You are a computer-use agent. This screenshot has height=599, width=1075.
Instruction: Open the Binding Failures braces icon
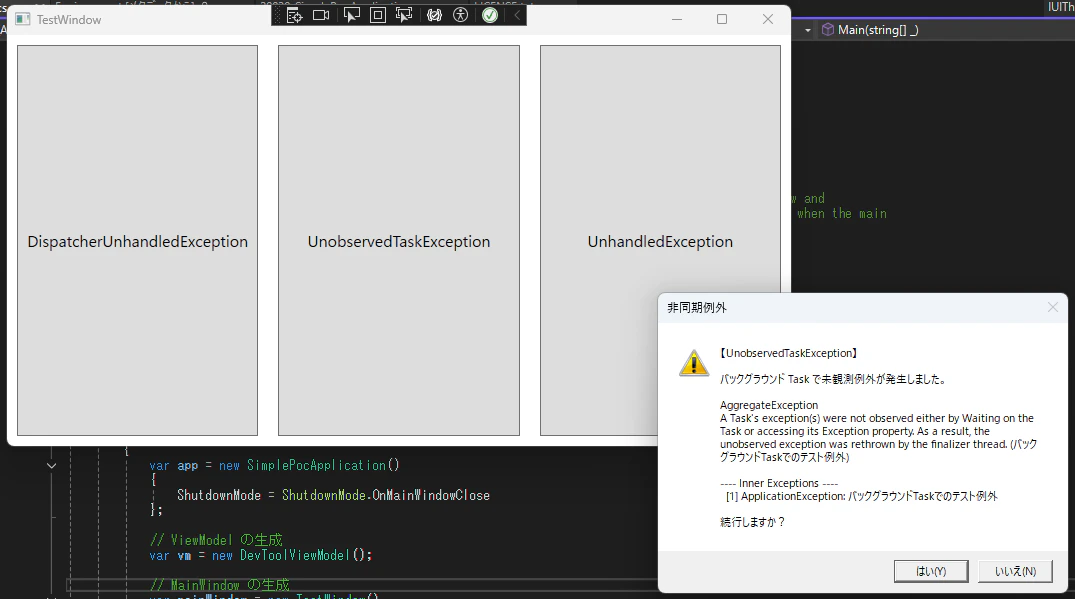tap(434, 15)
